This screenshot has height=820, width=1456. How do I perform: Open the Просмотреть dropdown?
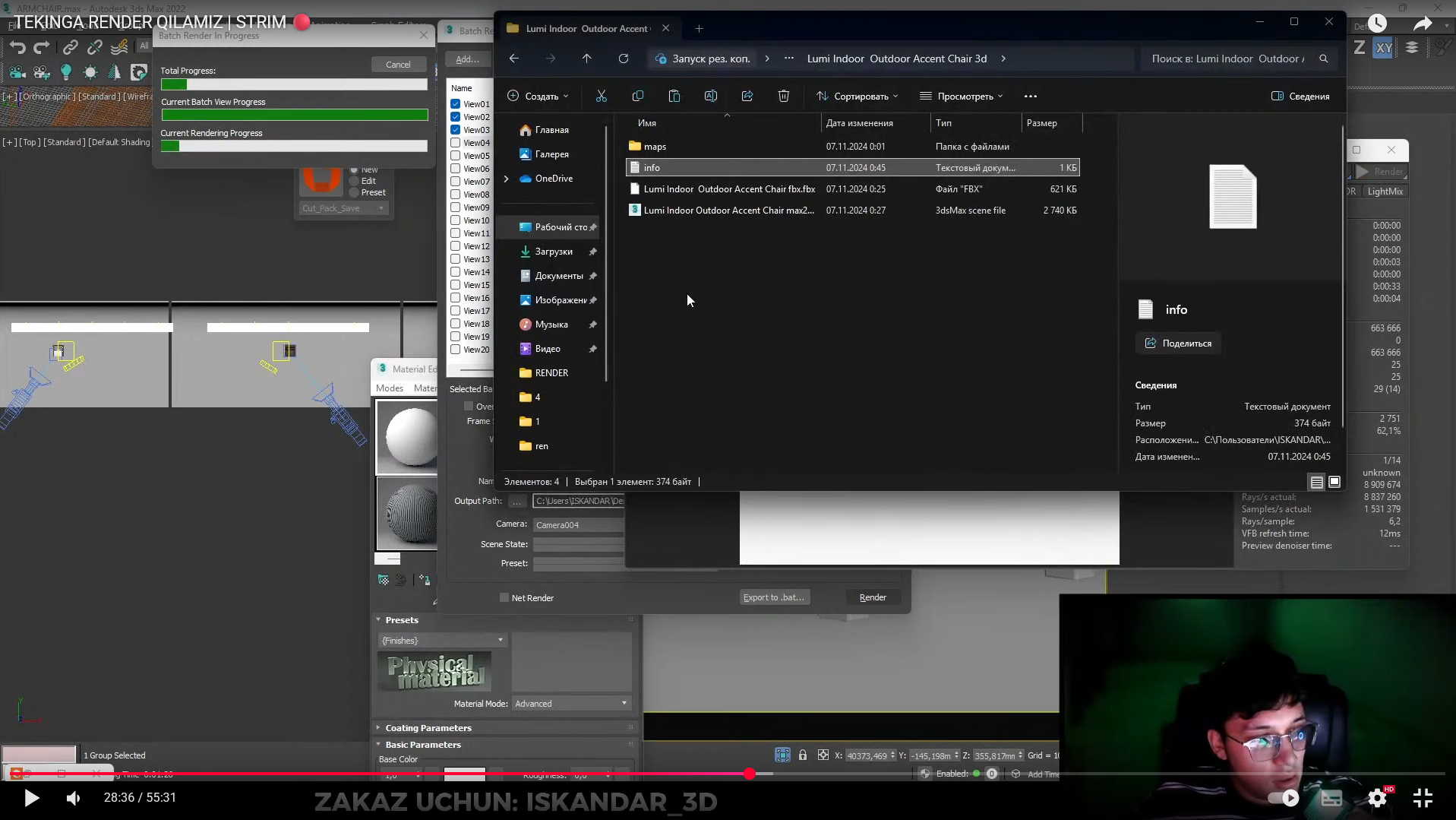point(962,96)
